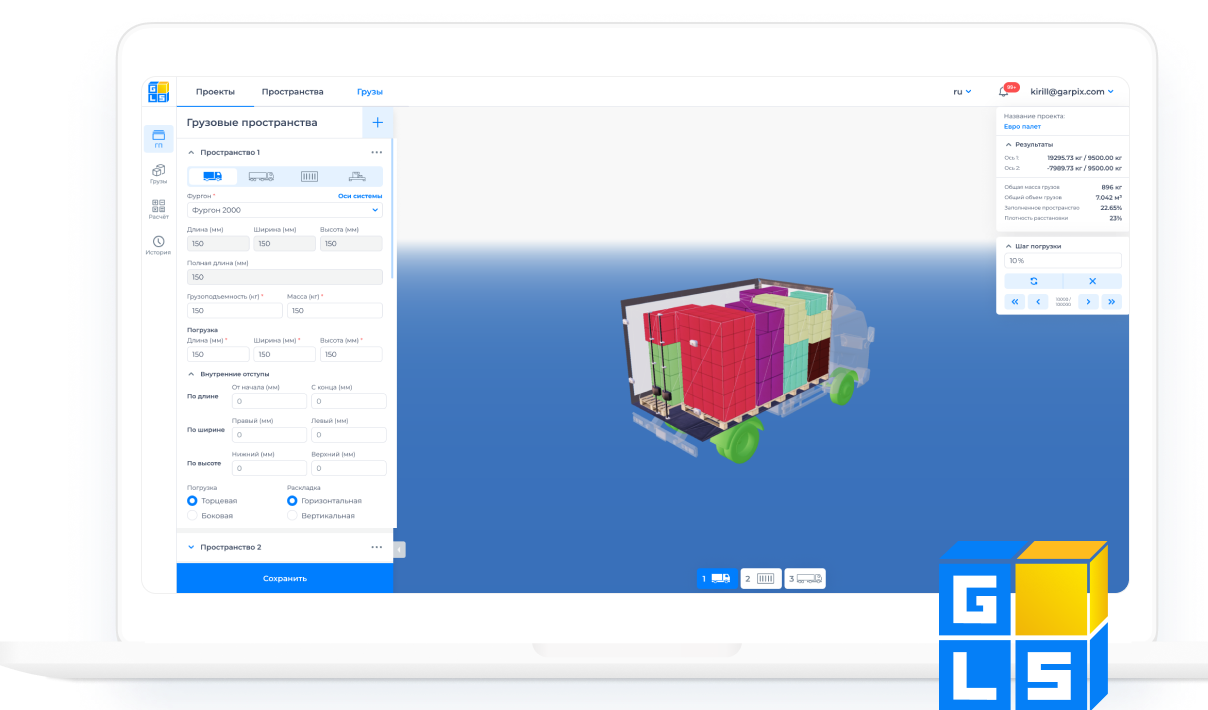The height and width of the screenshot is (710, 1208).
Task: Open the Расчёт sidebar icon
Action: tap(158, 208)
